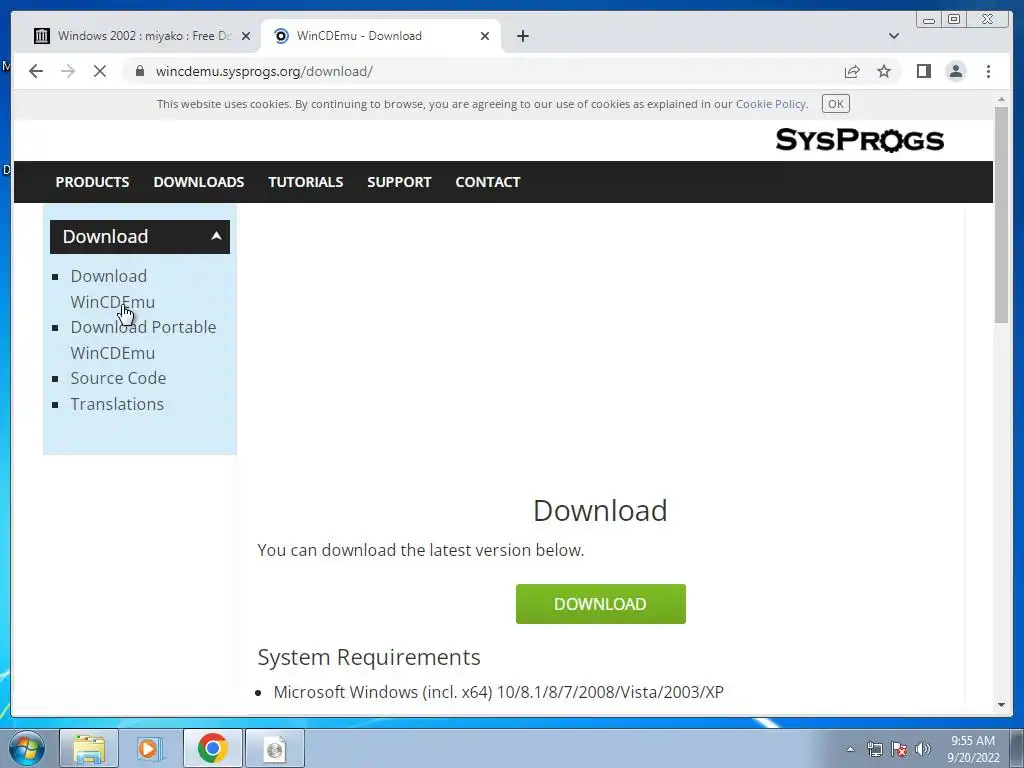This screenshot has width=1024, height=768.
Task: Open Translations sidebar link
Action: pos(117,404)
